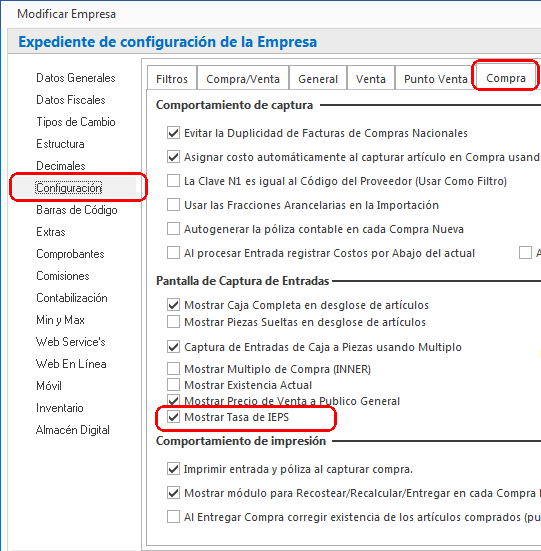This screenshot has height=551, width=541.
Task: Enable Usar las Fracciones Arancelarias checkbox
Action: point(174,205)
